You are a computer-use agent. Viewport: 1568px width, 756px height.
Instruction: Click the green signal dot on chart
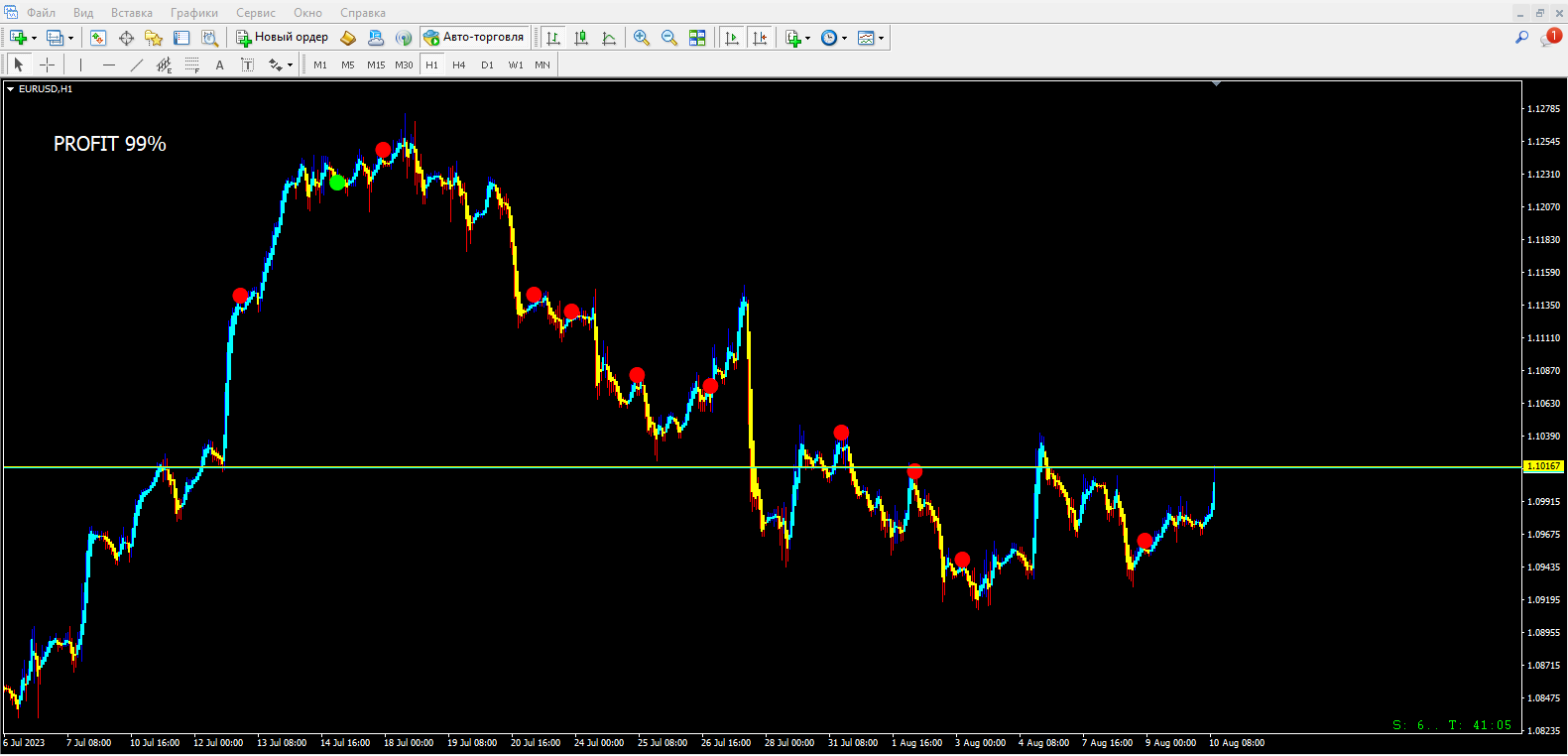(337, 183)
